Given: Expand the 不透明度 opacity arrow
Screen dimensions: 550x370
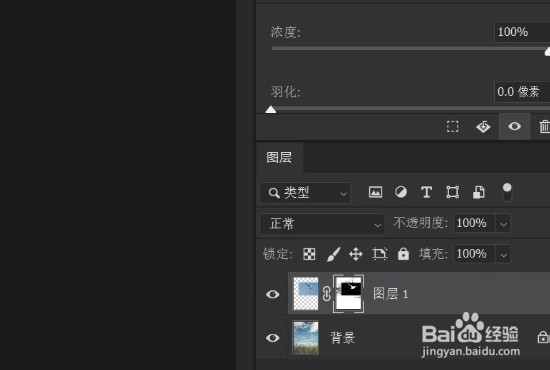Looking at the screenshot, I should pyautogui.click(x=503, y=223).
